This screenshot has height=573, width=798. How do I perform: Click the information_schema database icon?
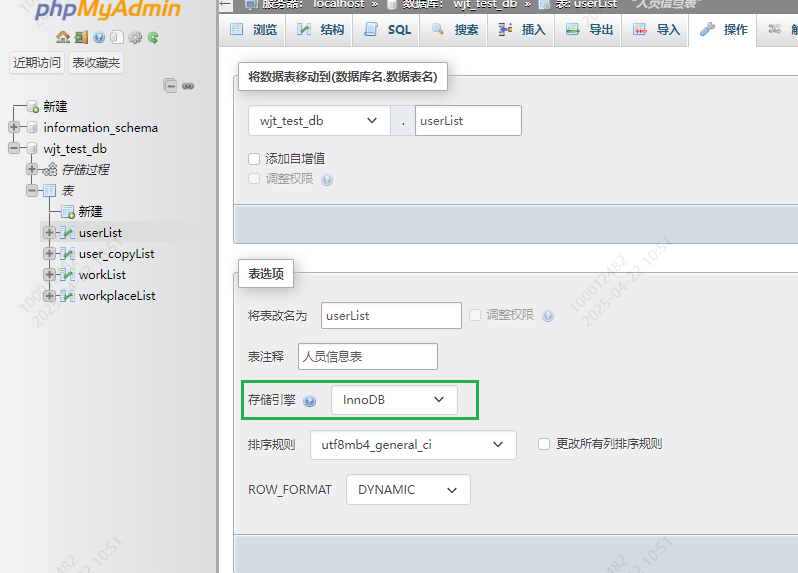coord(32,127)
